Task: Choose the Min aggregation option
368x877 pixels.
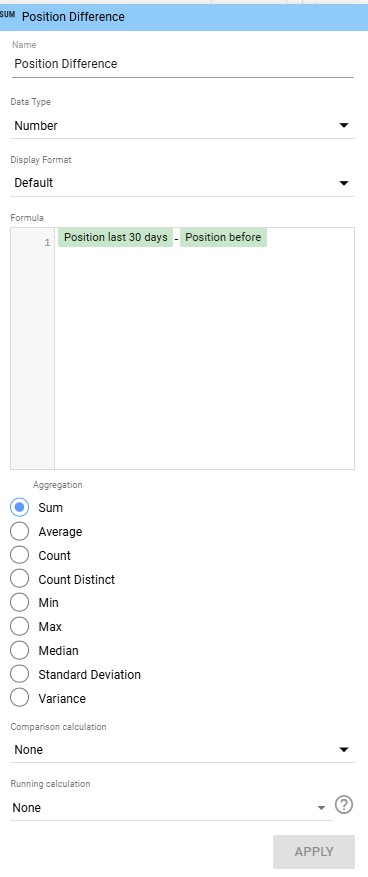Action: pos(20,603)
